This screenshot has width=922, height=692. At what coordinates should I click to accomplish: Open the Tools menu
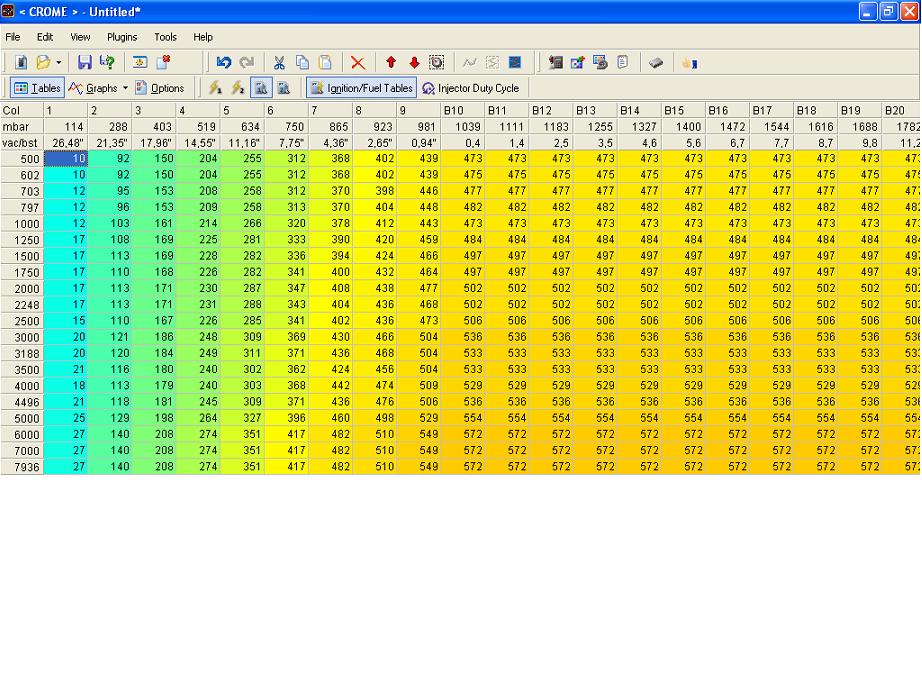pyautogui.click(x=165, y=37)
